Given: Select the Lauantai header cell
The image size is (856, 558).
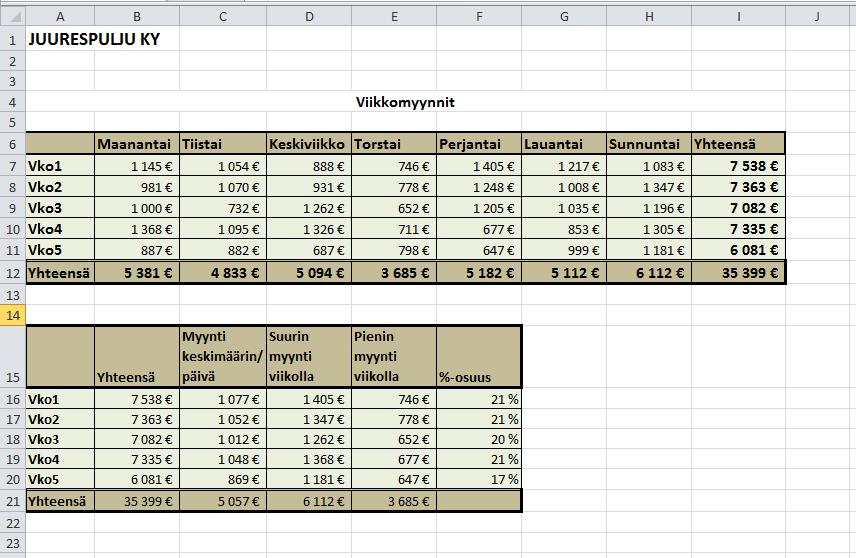Looking at the screenshot, I should (x=564, y=144).
